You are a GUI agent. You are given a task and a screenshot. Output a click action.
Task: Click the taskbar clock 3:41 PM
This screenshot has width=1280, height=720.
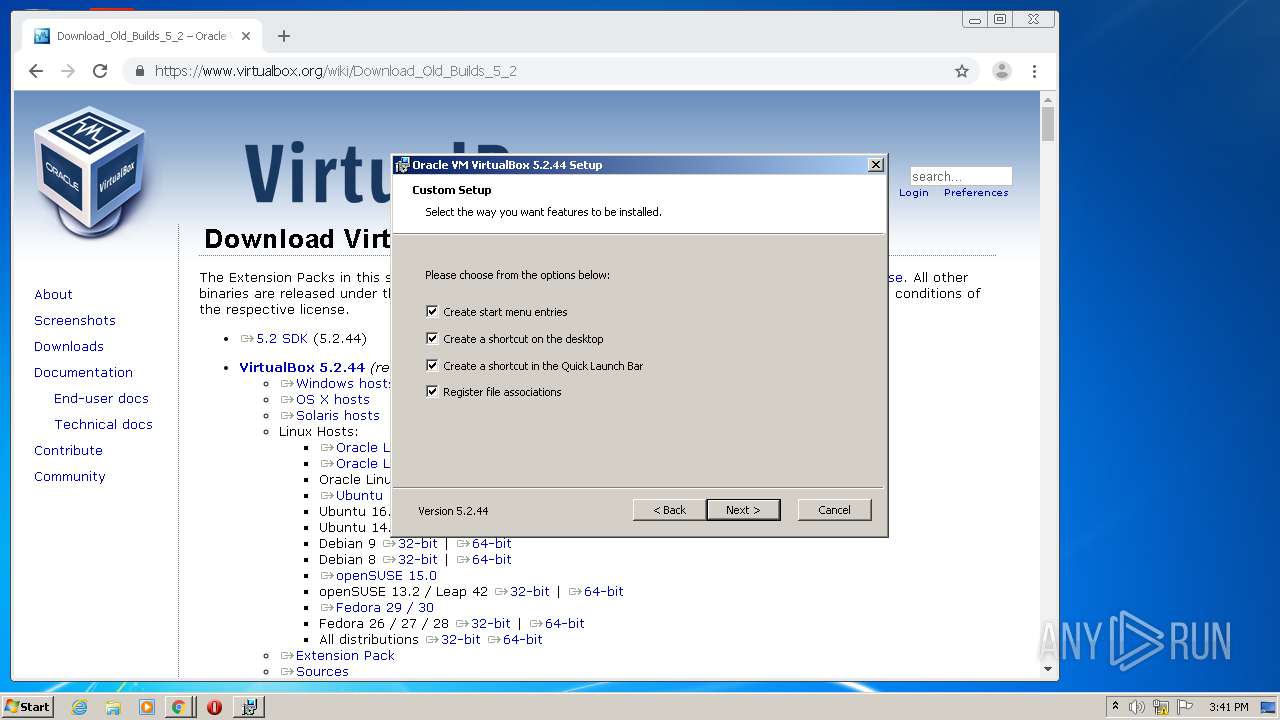tap(1228, 707)
